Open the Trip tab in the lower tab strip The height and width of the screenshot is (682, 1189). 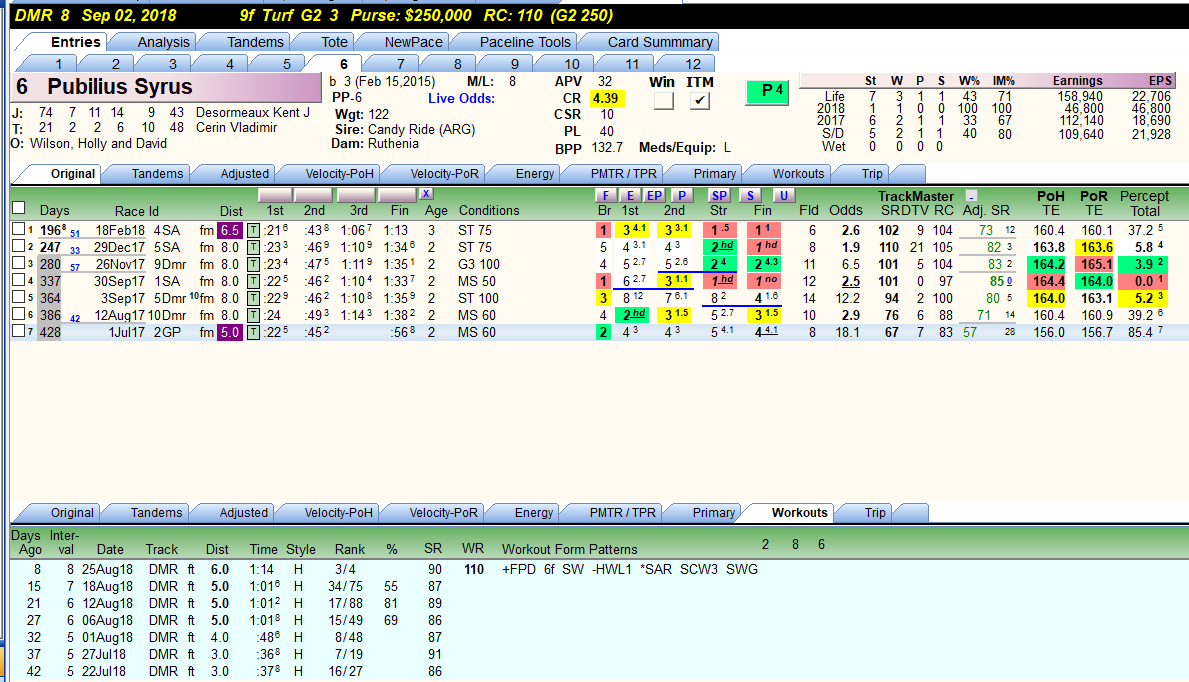click(x=875, y=513)
